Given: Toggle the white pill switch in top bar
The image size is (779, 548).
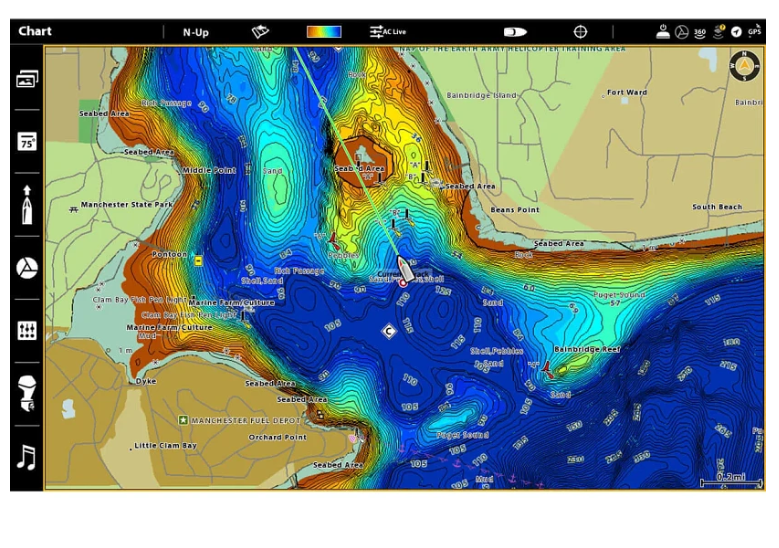Looking at the screenshot, I should click(x=515, y=32).
